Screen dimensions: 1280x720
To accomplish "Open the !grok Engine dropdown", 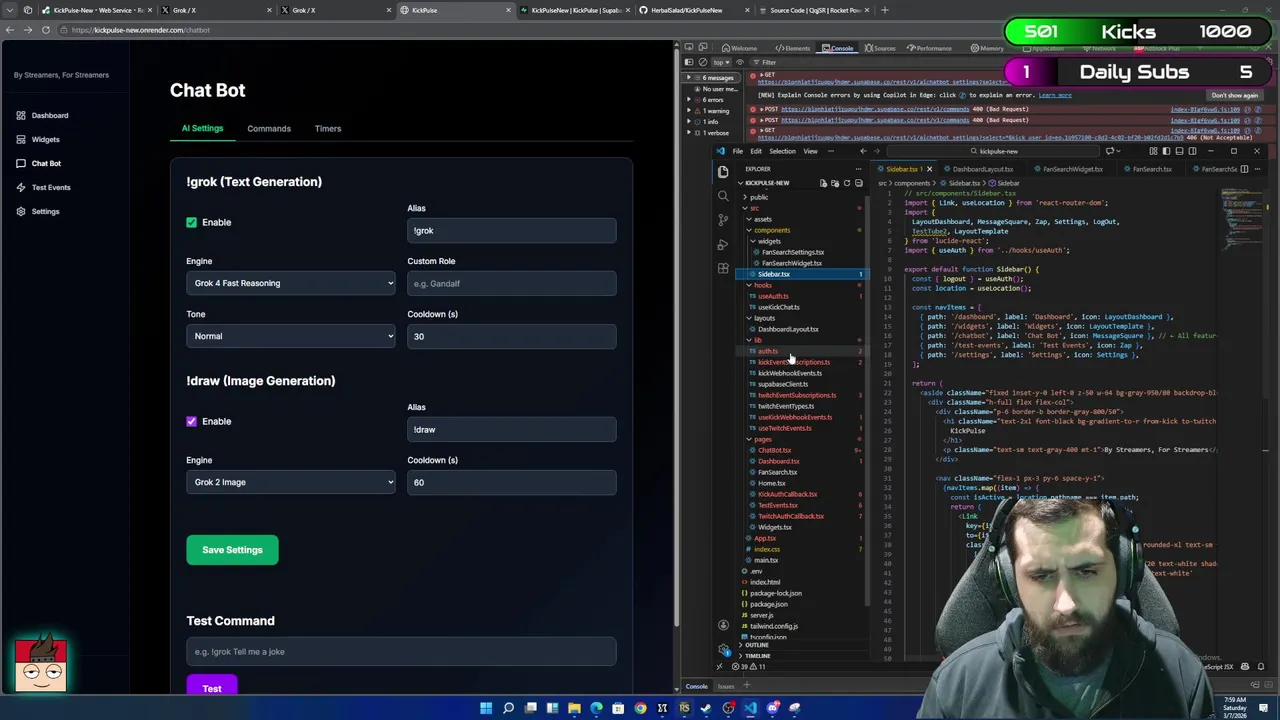I will [x=291, y=283].
